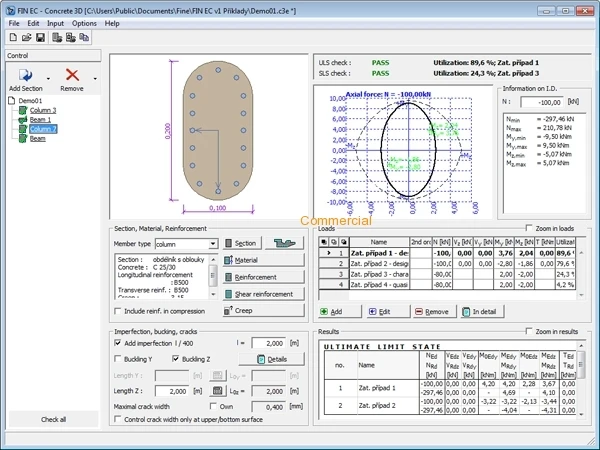This screenshot has height=450, width=600.
Task: Open Material settings
Action: 264,260
